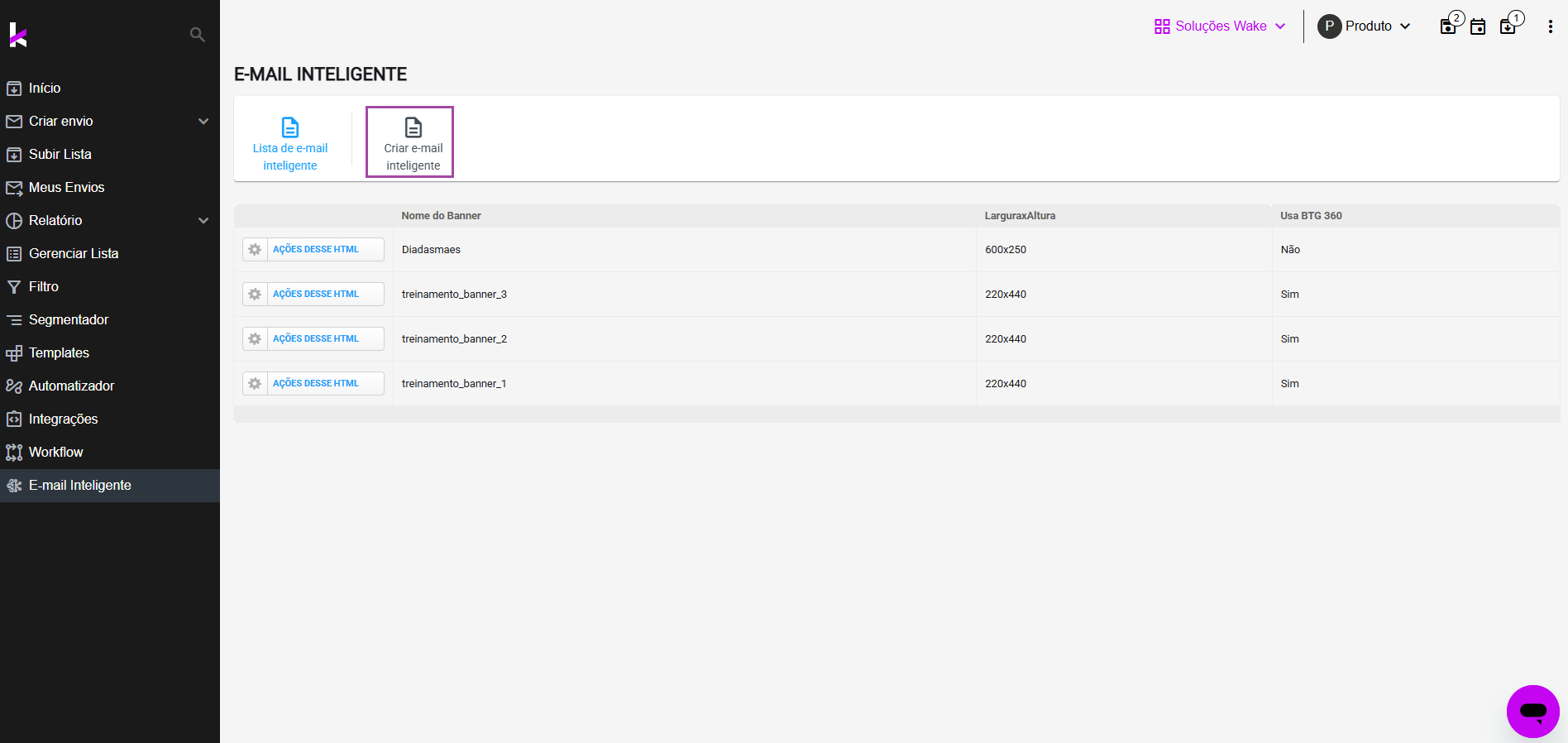Open Meus Envios menu item
This screenshot has height=743, width=1568.
(x=110, y=188)
